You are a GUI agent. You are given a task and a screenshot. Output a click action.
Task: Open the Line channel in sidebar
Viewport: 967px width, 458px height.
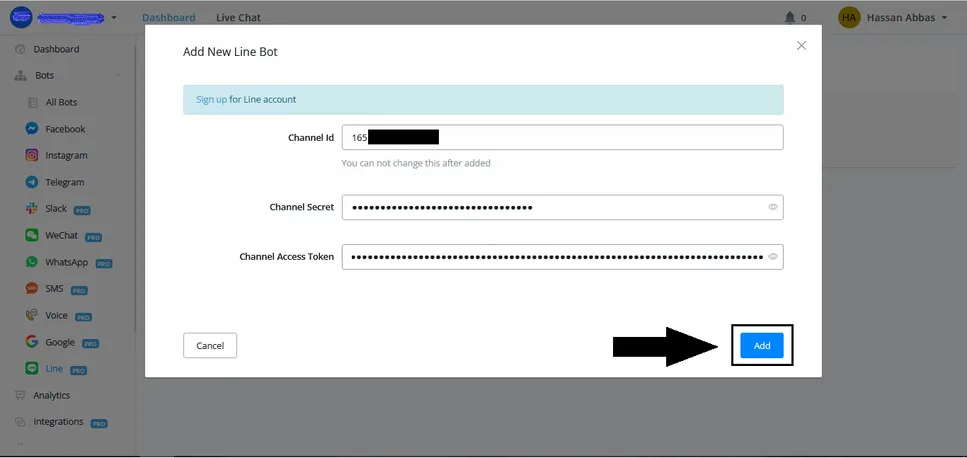(56, 369)
